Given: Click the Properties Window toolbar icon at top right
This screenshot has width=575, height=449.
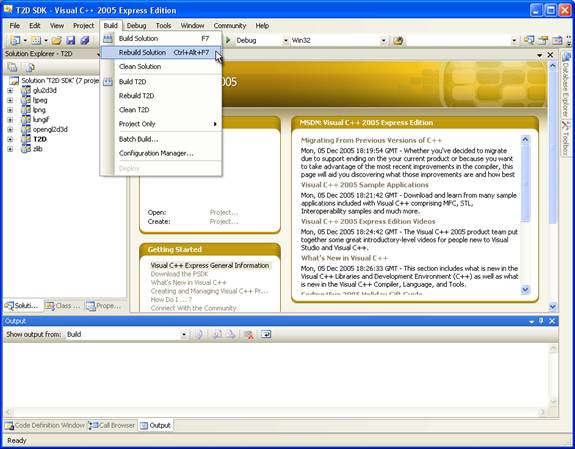Looking at the screenshot, I should click(x=543, y=40).
